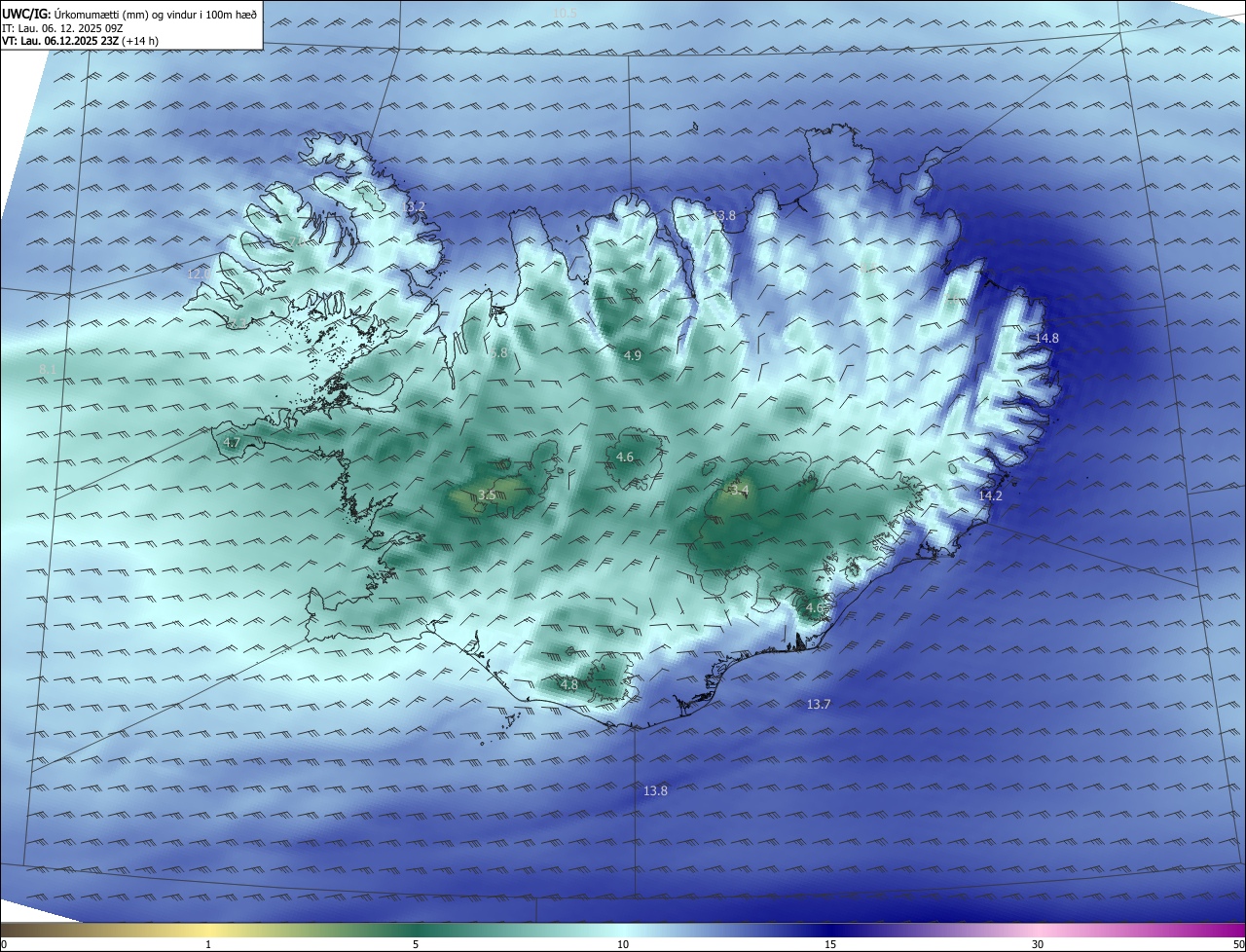Click the 13.8 value on the north coast
Image resolution: width=1246 pixels, height=952 pixels.
tap(724, 216)
